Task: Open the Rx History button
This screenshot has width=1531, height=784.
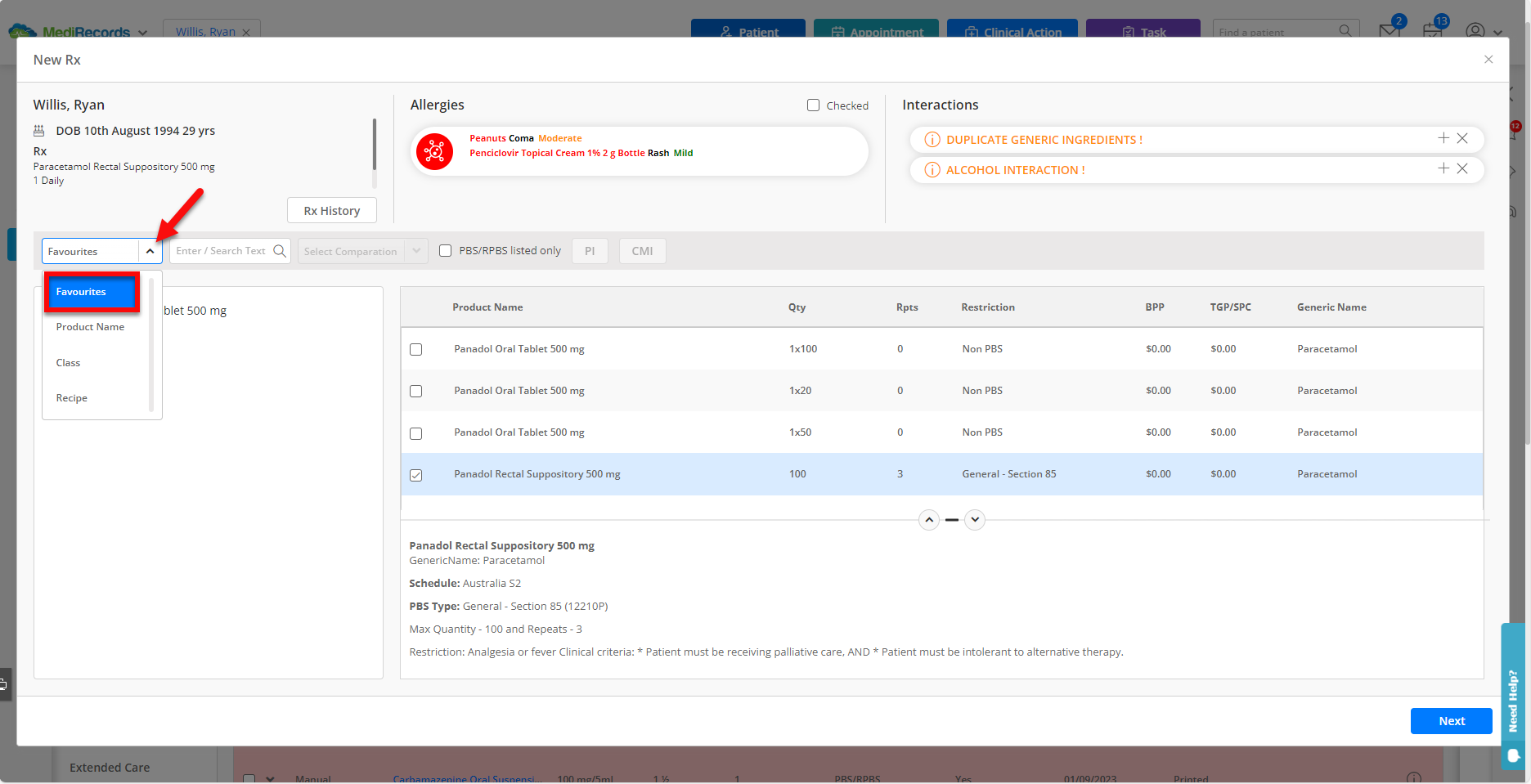Action: point(332,210)
